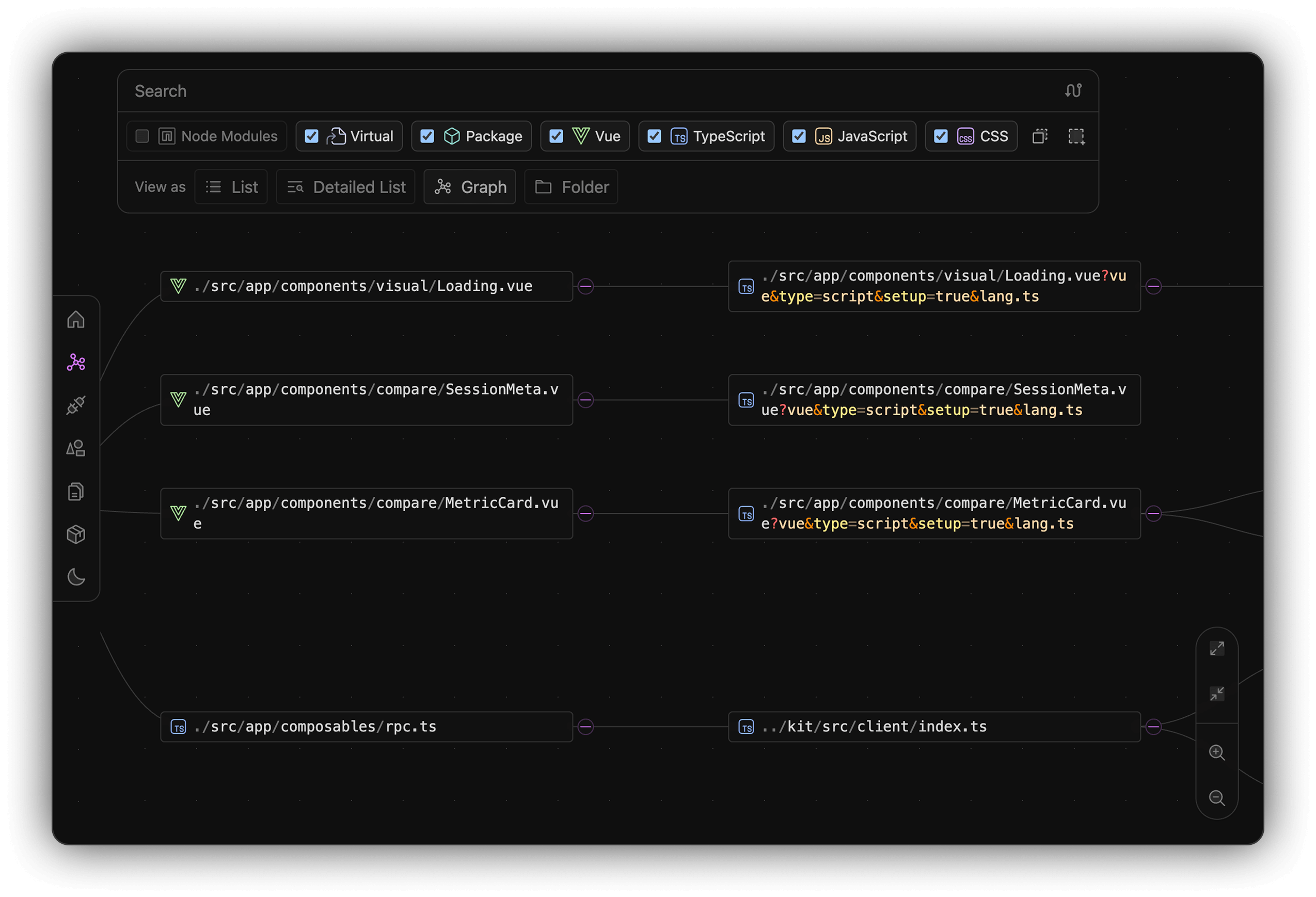Image resolution: width=1316 pixels, height=897 pixels.
Task: Enable the Node Modules checkbox
Action: 142,136
